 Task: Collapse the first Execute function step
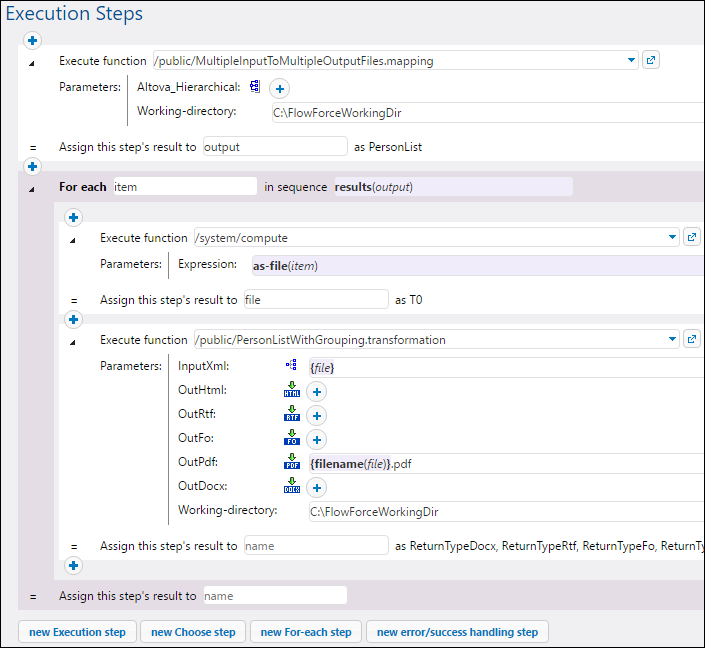click(x=32, y=62)
